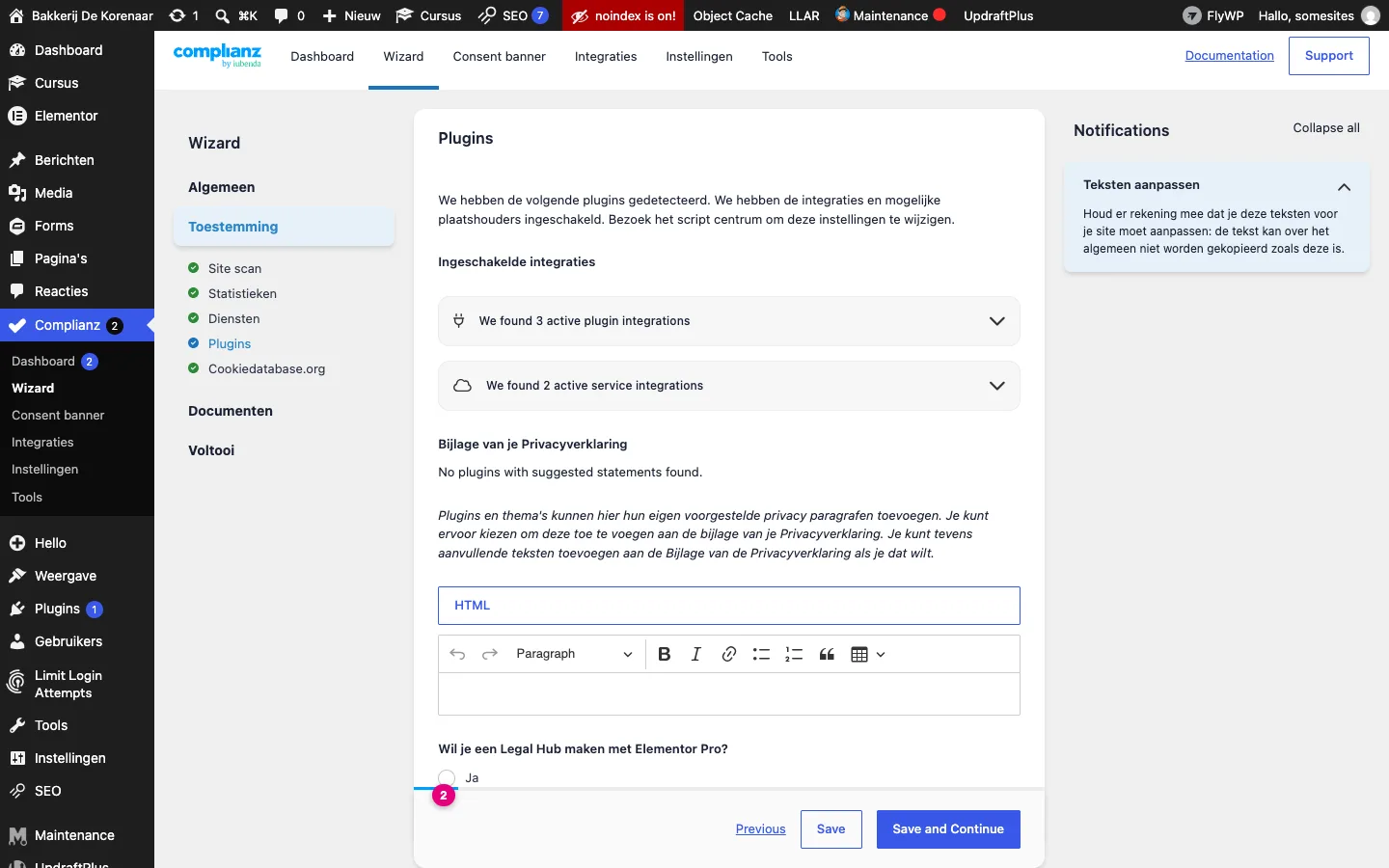Image resolution: width=1389 pixels, height=868 pixels.
Task: Select the Ja radio option
Action: click(x=447, y=777)
